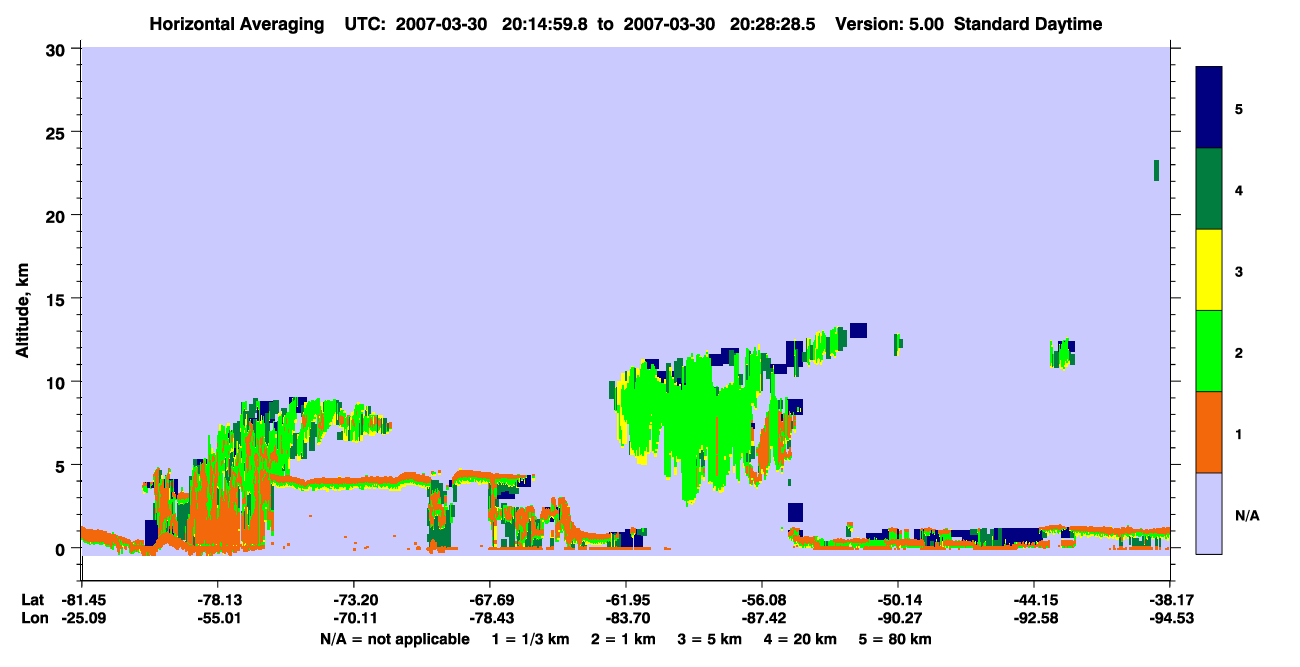Click the '2 = 1 km' legend text

tap(623, 639)
